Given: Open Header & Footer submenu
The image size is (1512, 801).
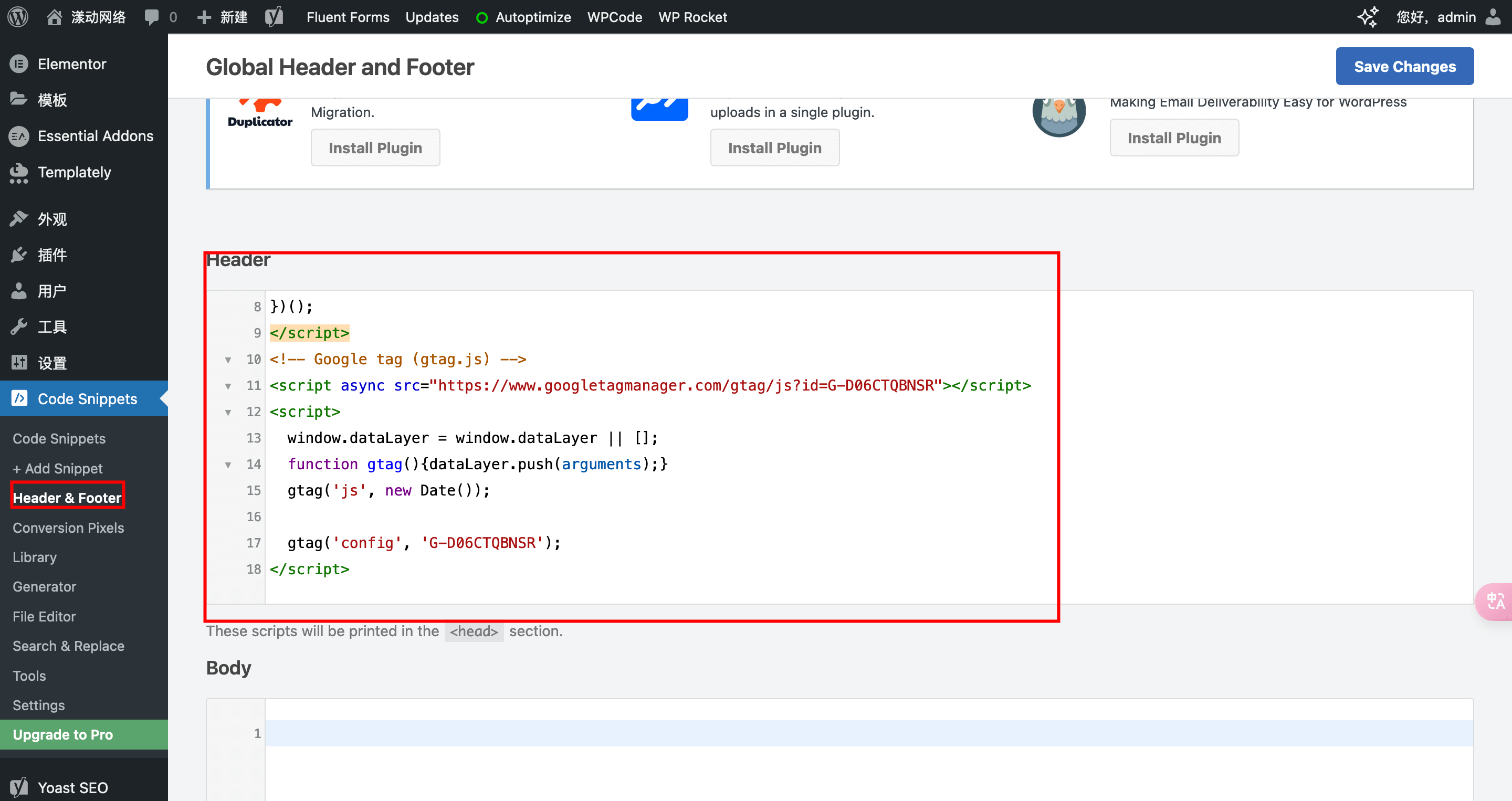Looking at the screenshot, I should [67, 498].
